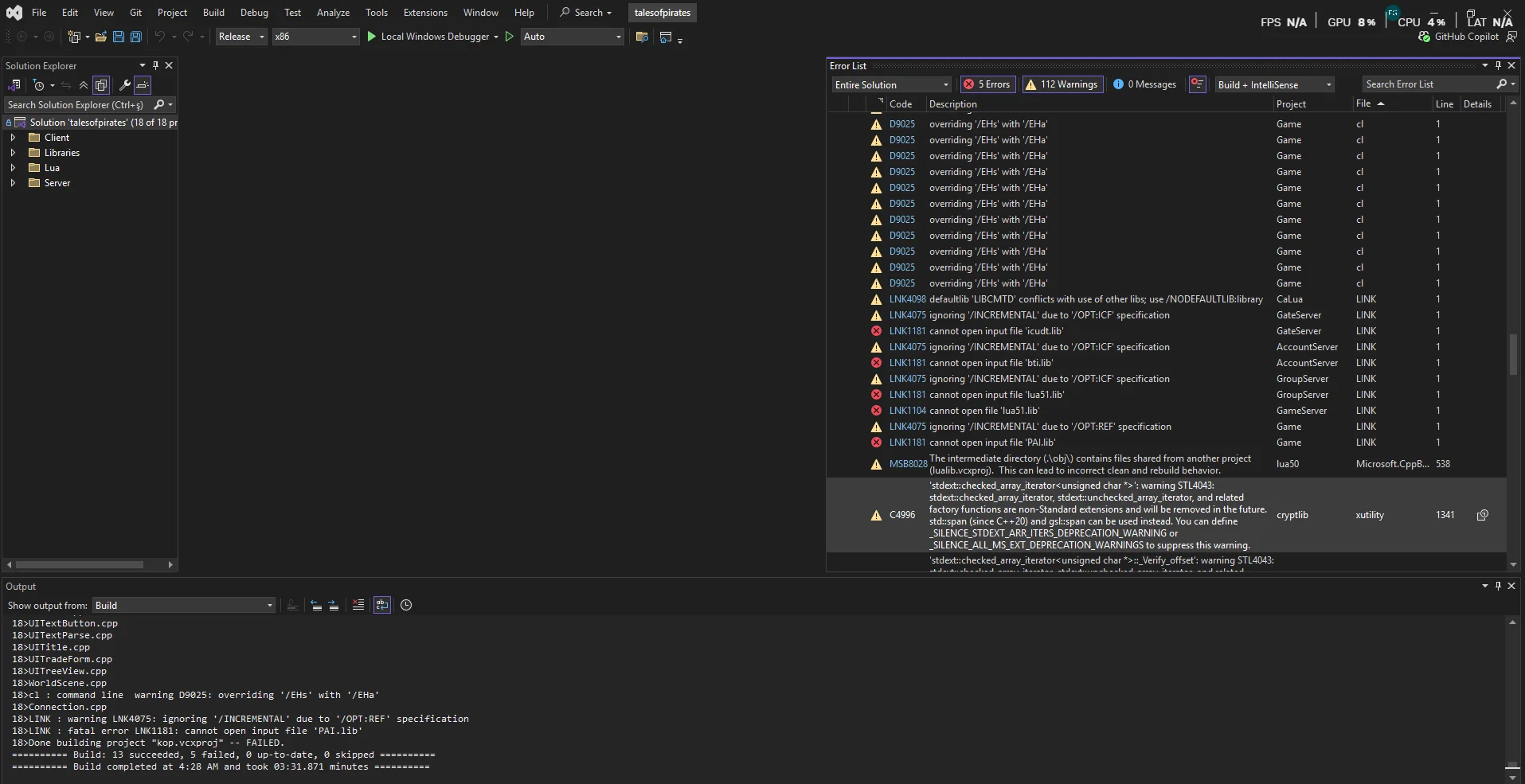The height and width of the screenshot is (784, 1525).
Task: Click the Save All toolbar icon
Action: (136, 37)
